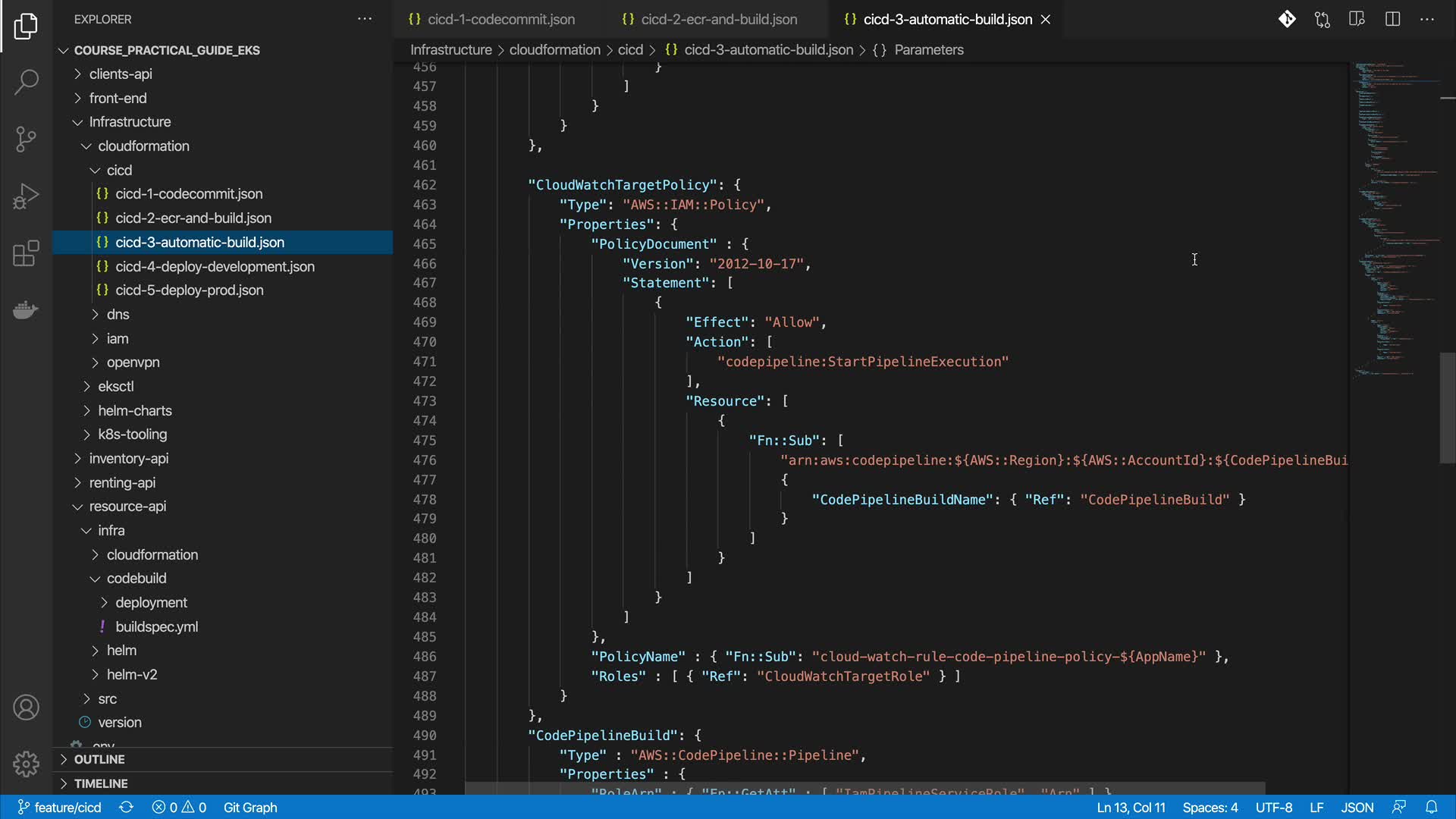Open the Docker view in activity bar

pos(26,310)
